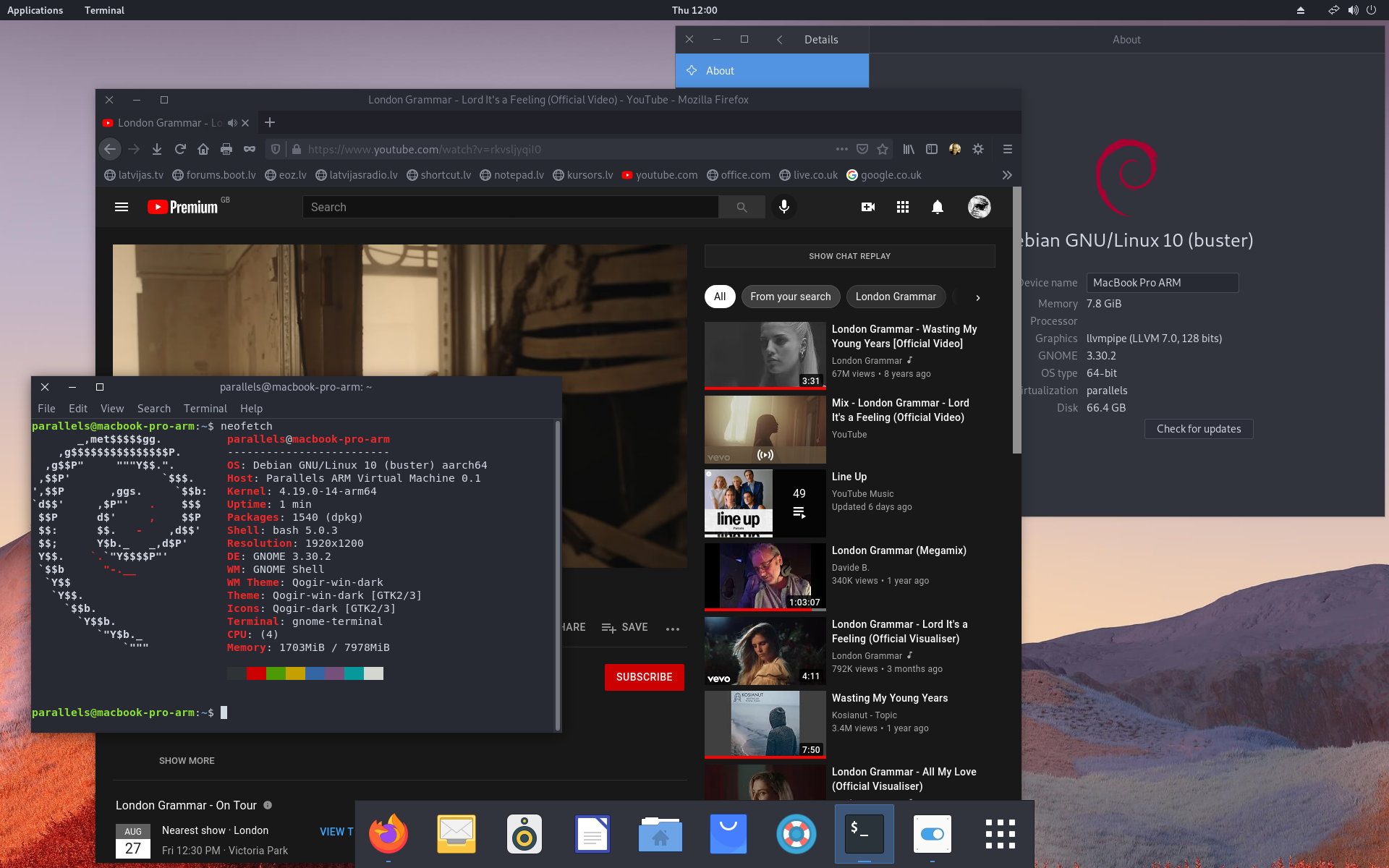Open Firefox downloads arrow icon
The image size is (1389, 868).
(x=157, y=149)
